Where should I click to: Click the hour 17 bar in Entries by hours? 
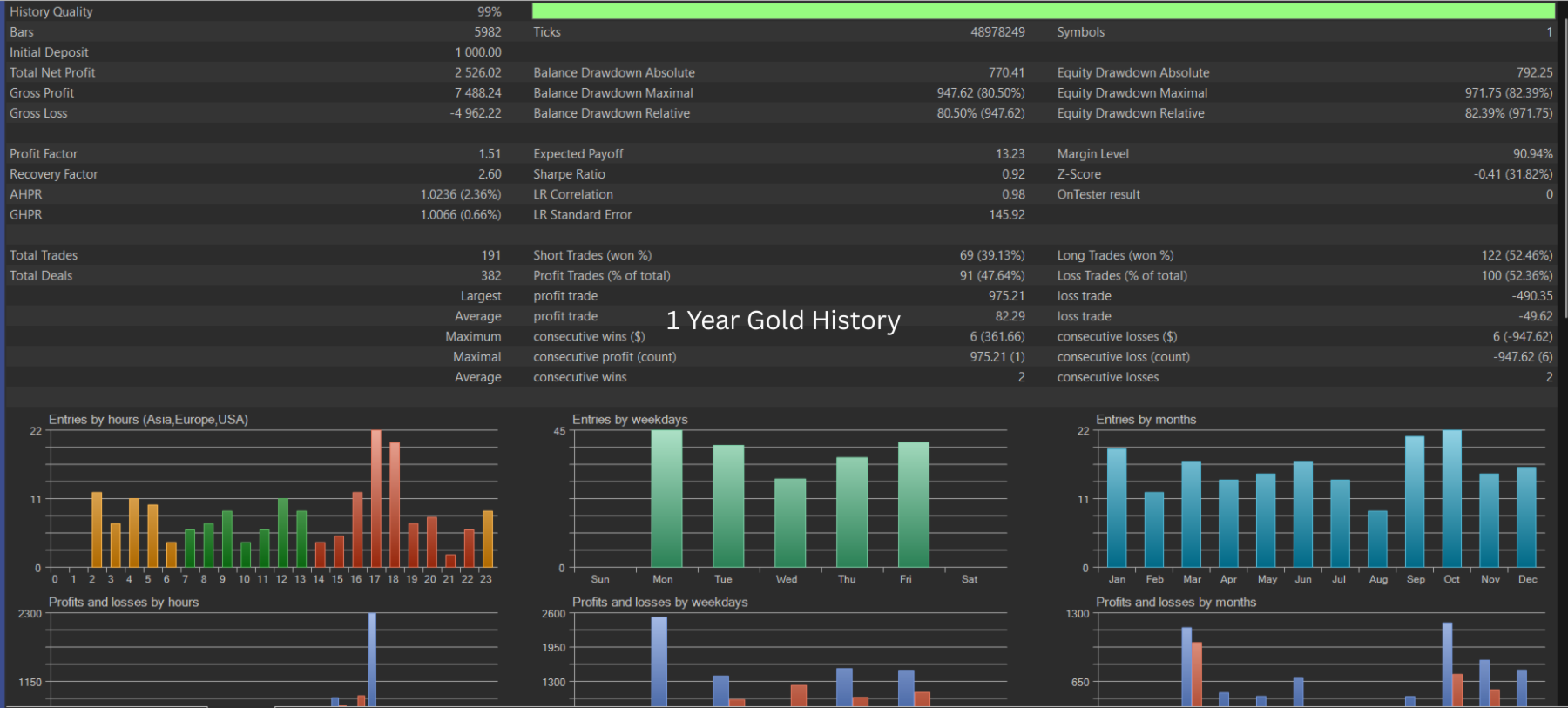[375, 499]
